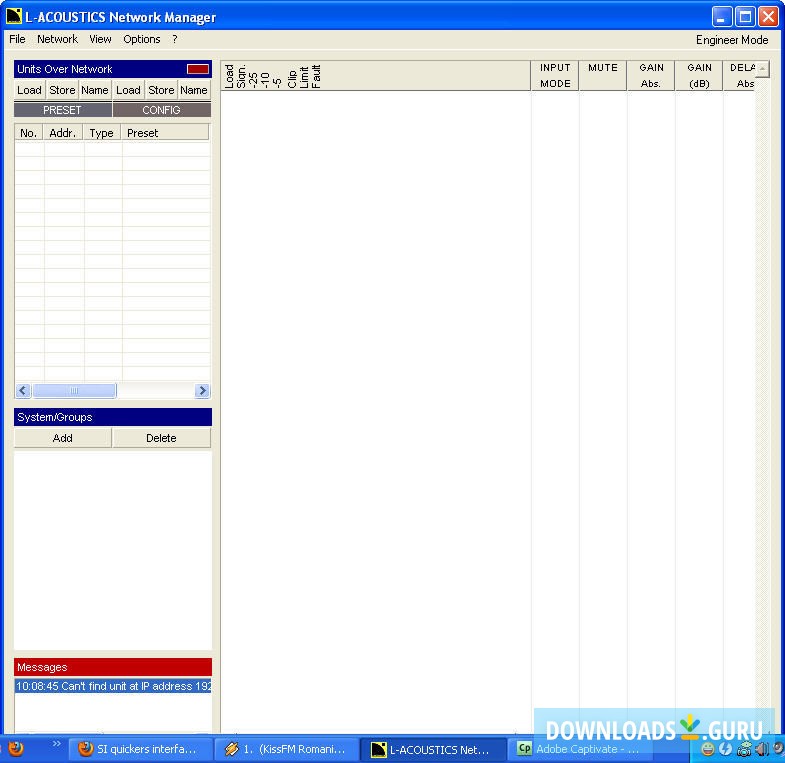Click the main panel scroll up arrow
Image resolution: width=785 pixels, height=763 pixels.
(762, 69)
